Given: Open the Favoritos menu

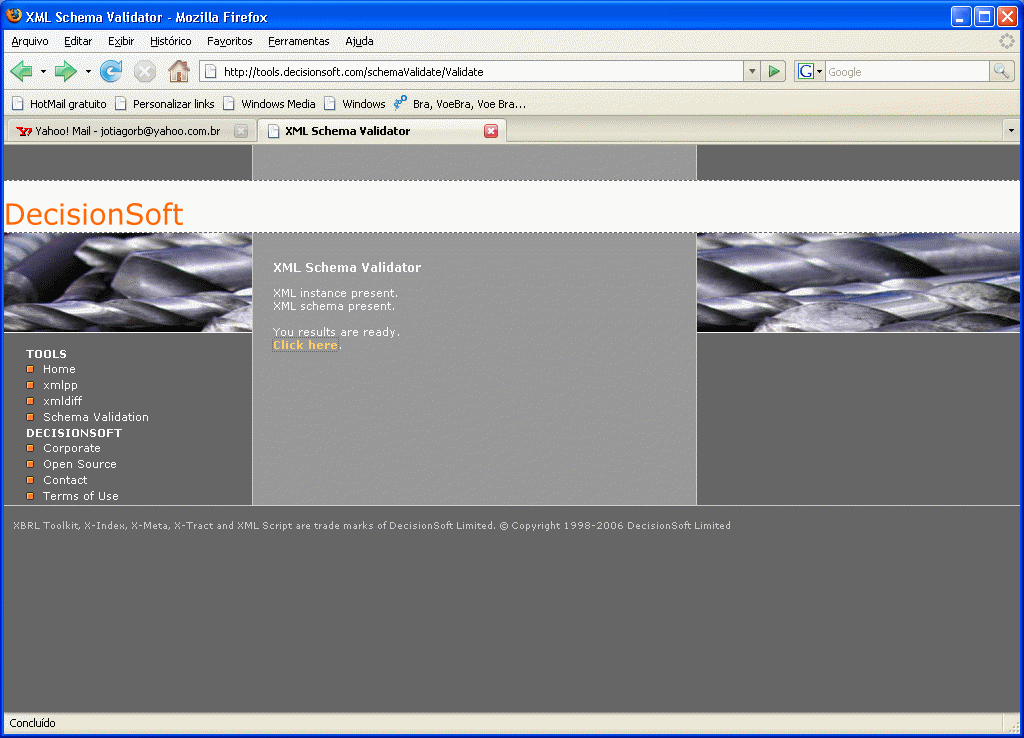Looking at the screenshot, I should tap(229, 41).
